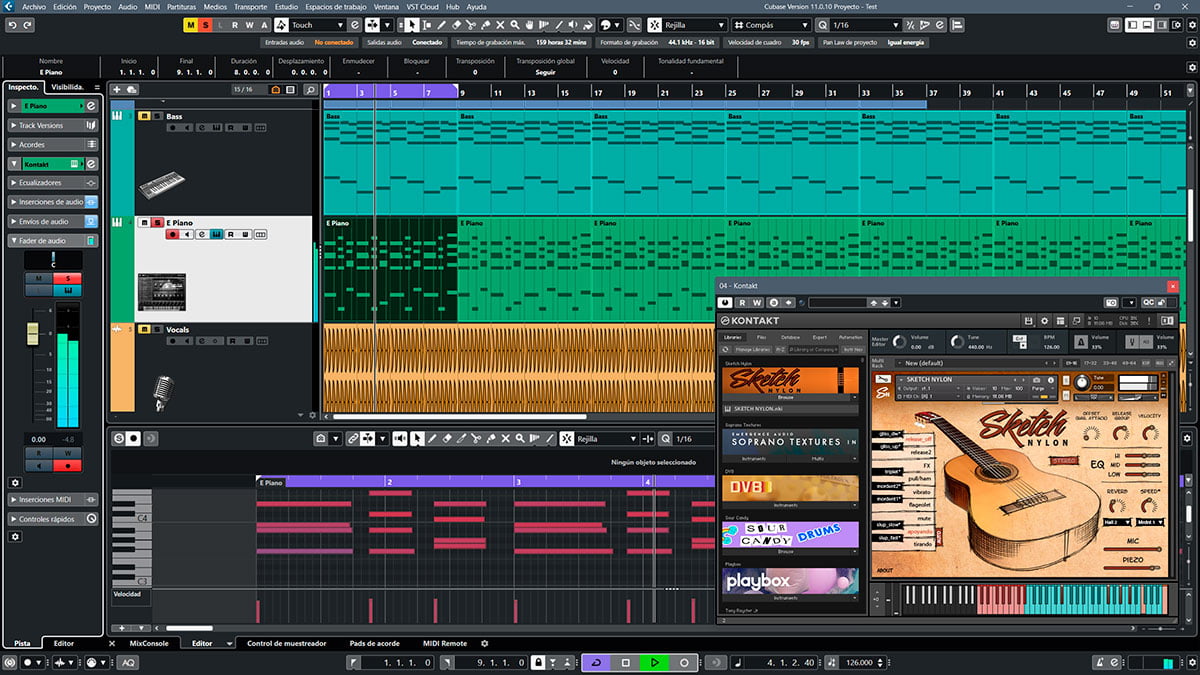1200x675 pixels.
Task: Click the Kontakt save disk icon
Action: point(1028,320)
